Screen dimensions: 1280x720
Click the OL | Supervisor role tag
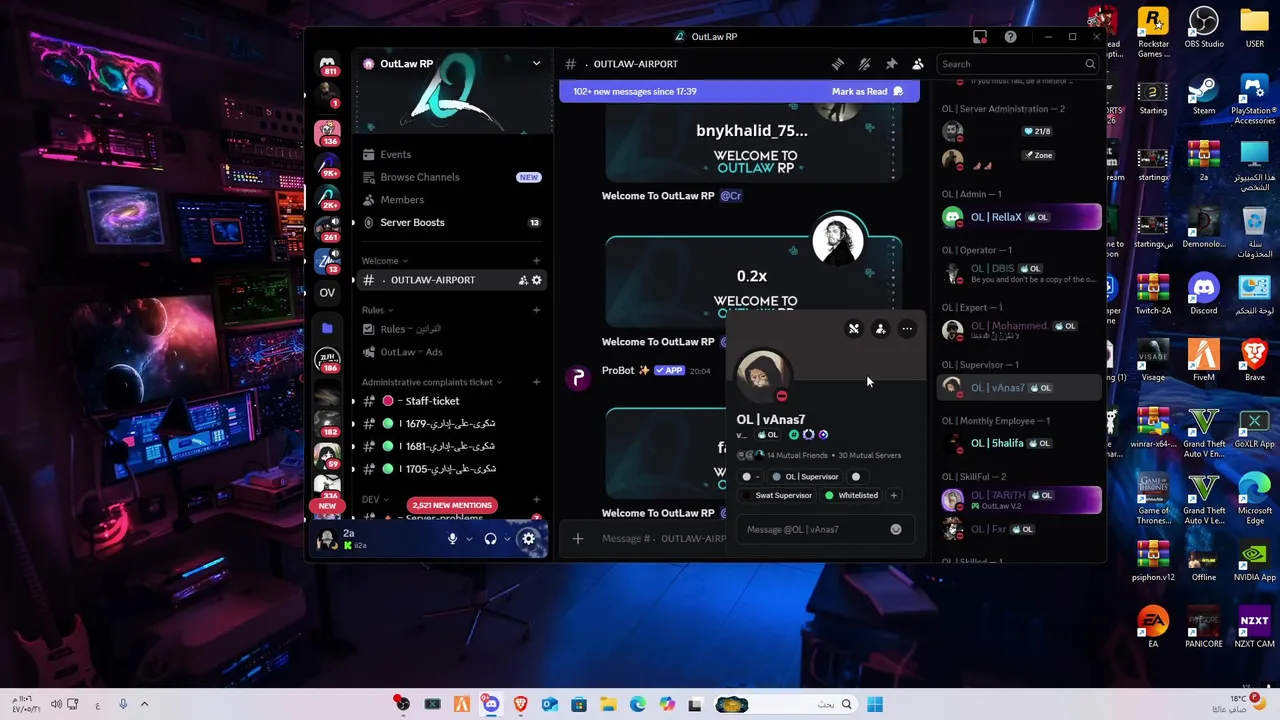[805, 477]
